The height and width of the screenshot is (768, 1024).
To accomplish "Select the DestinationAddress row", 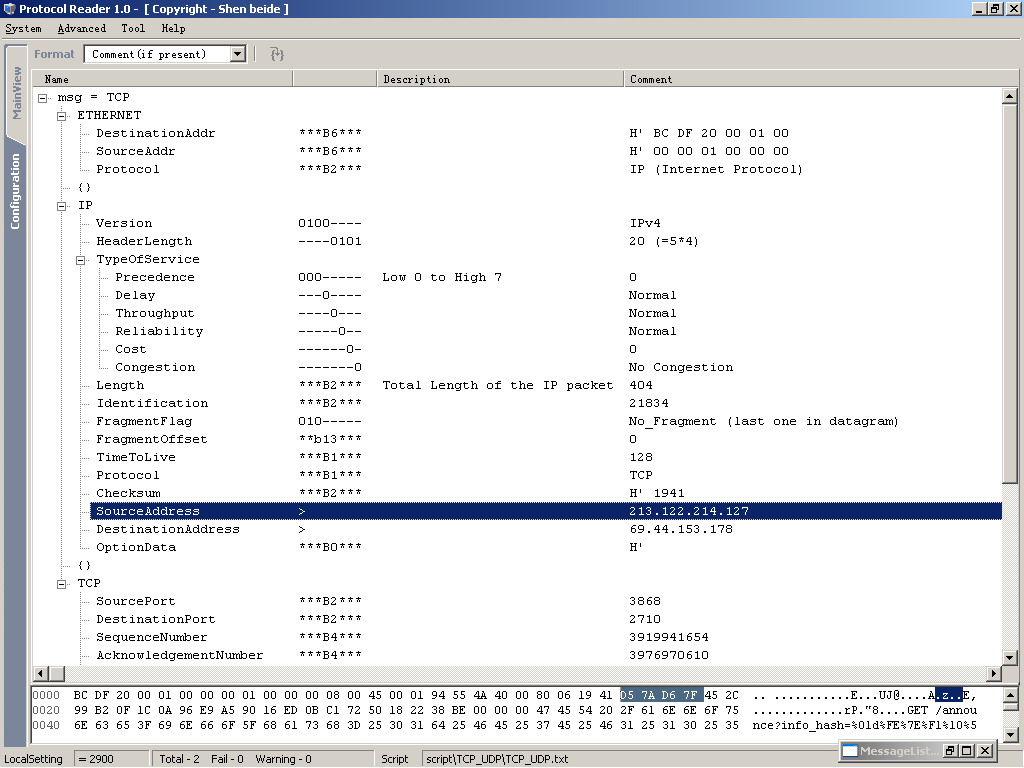I will pos(546,530).
